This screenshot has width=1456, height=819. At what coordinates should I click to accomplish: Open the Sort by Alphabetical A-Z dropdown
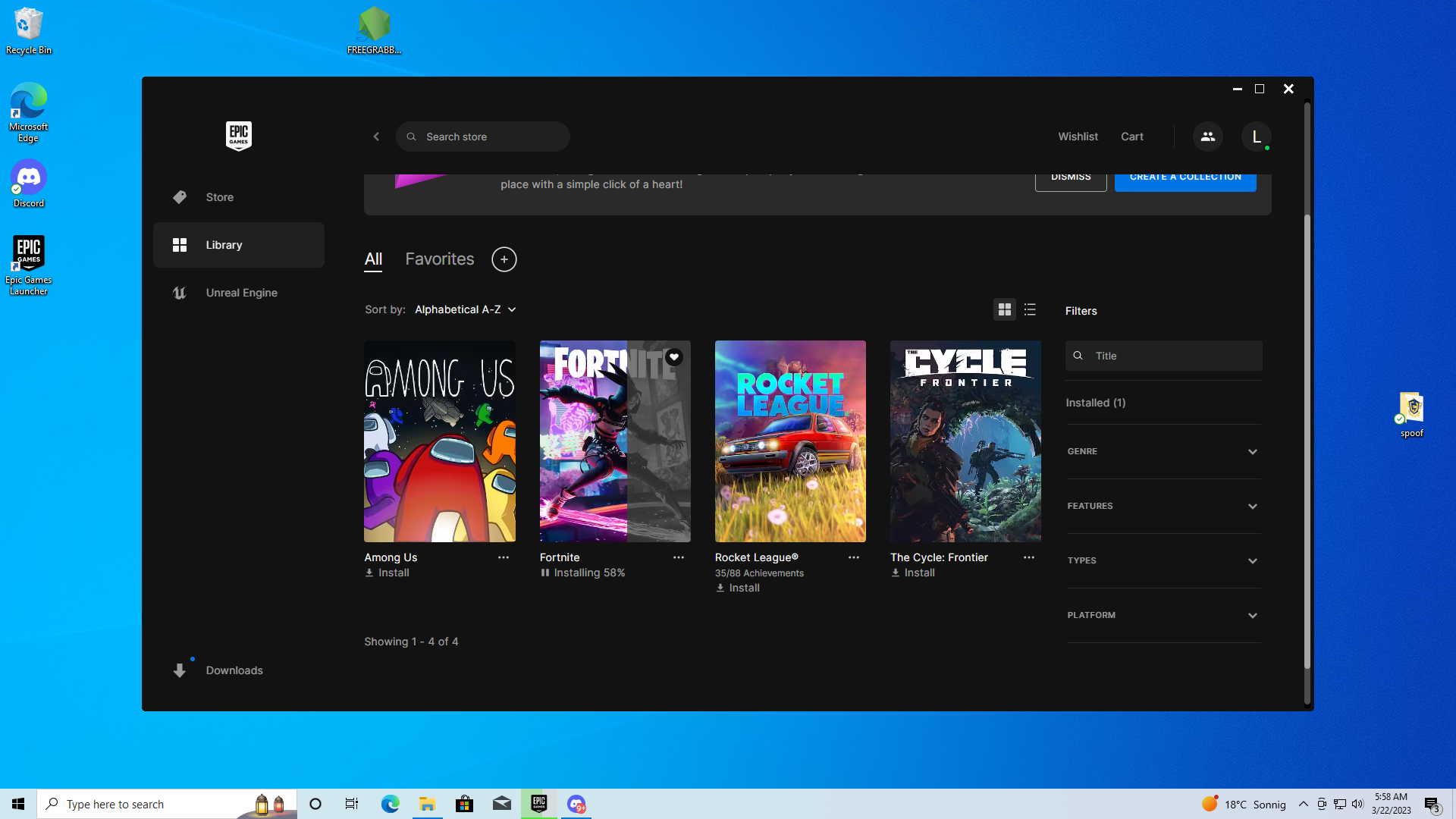pos(465,309)
